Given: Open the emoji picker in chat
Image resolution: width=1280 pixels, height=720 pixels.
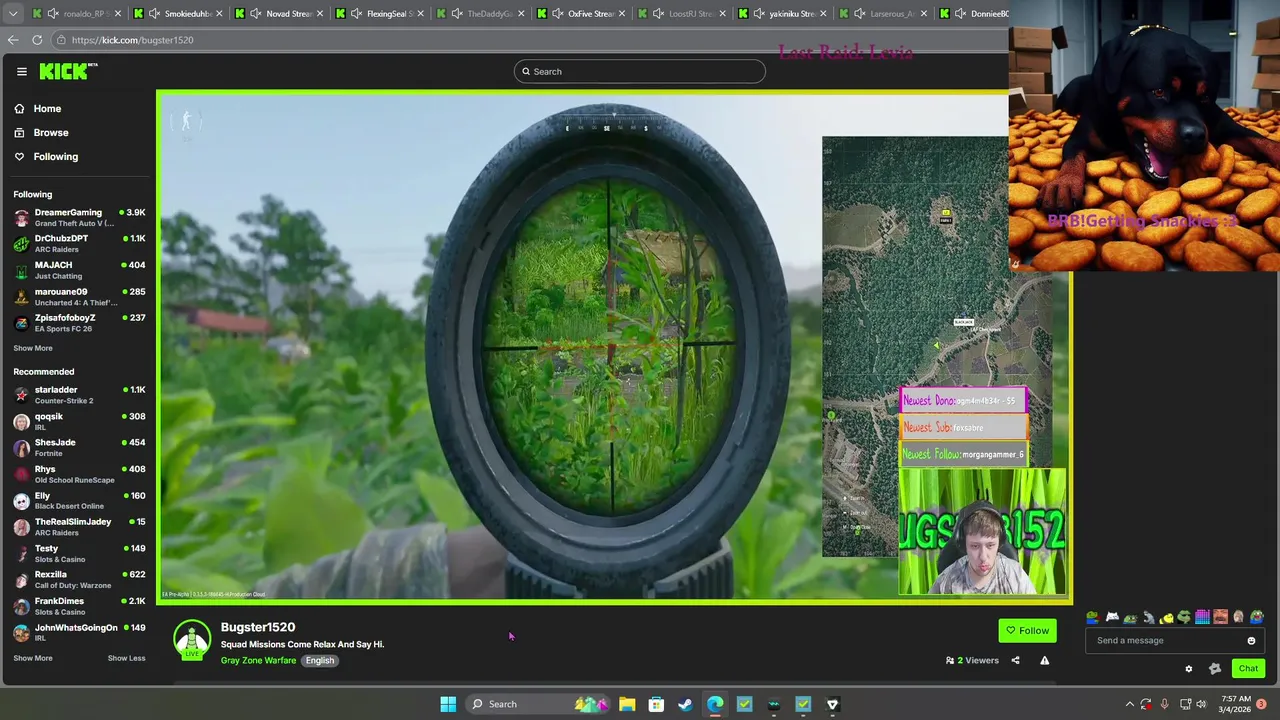Looking at the screenshot, I should [x=1251, y=640].
